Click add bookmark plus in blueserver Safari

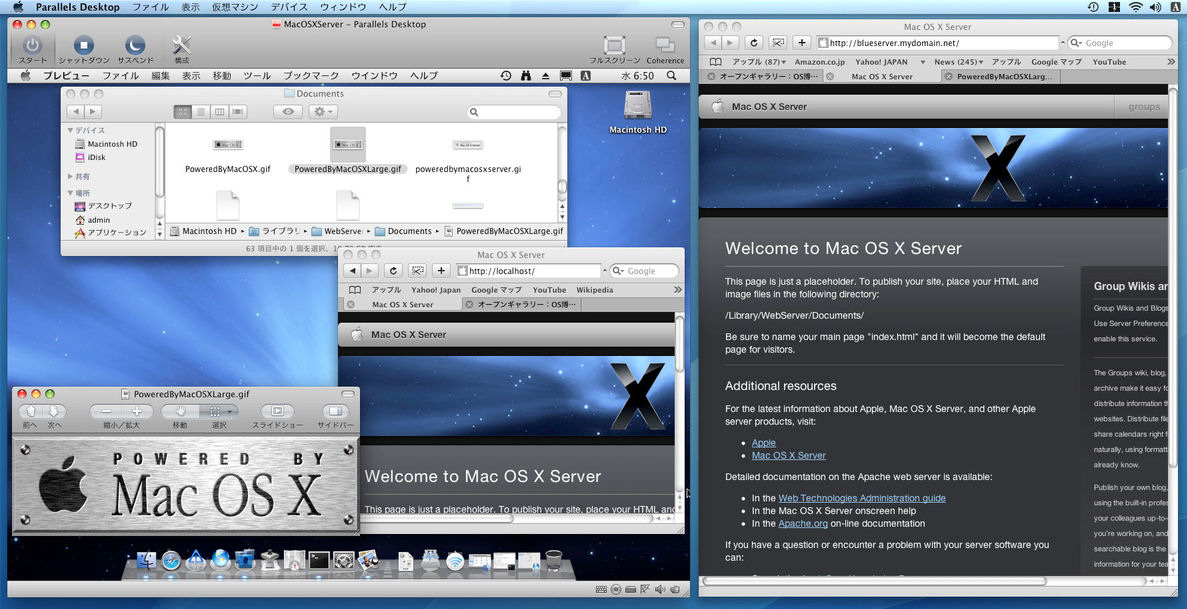pos(802,42)
